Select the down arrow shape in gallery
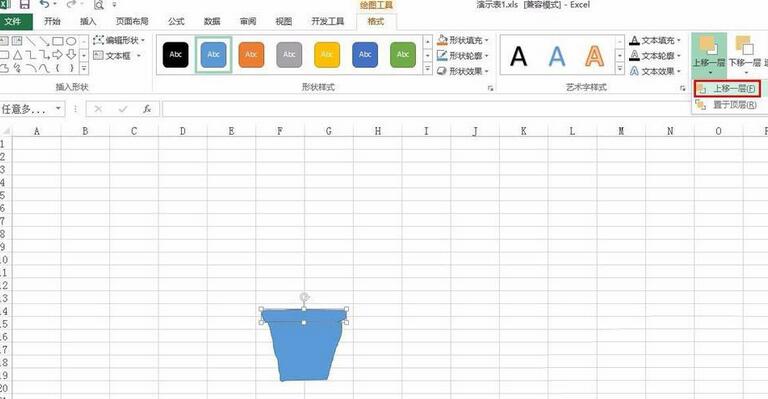The height and width of the screenshot is (399, 768). pyautogui.click(x=71, y=54)
